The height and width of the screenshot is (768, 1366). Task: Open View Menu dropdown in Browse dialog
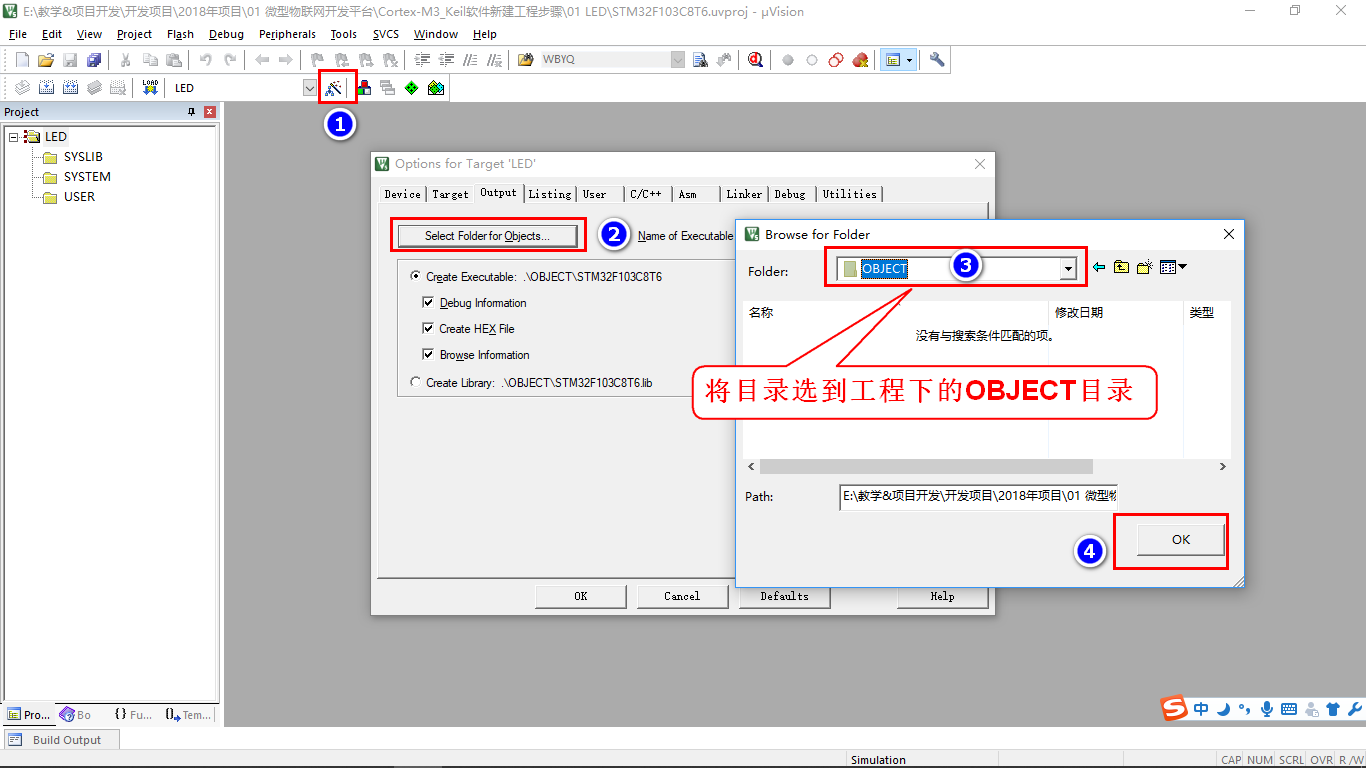tap(1173, 267)
